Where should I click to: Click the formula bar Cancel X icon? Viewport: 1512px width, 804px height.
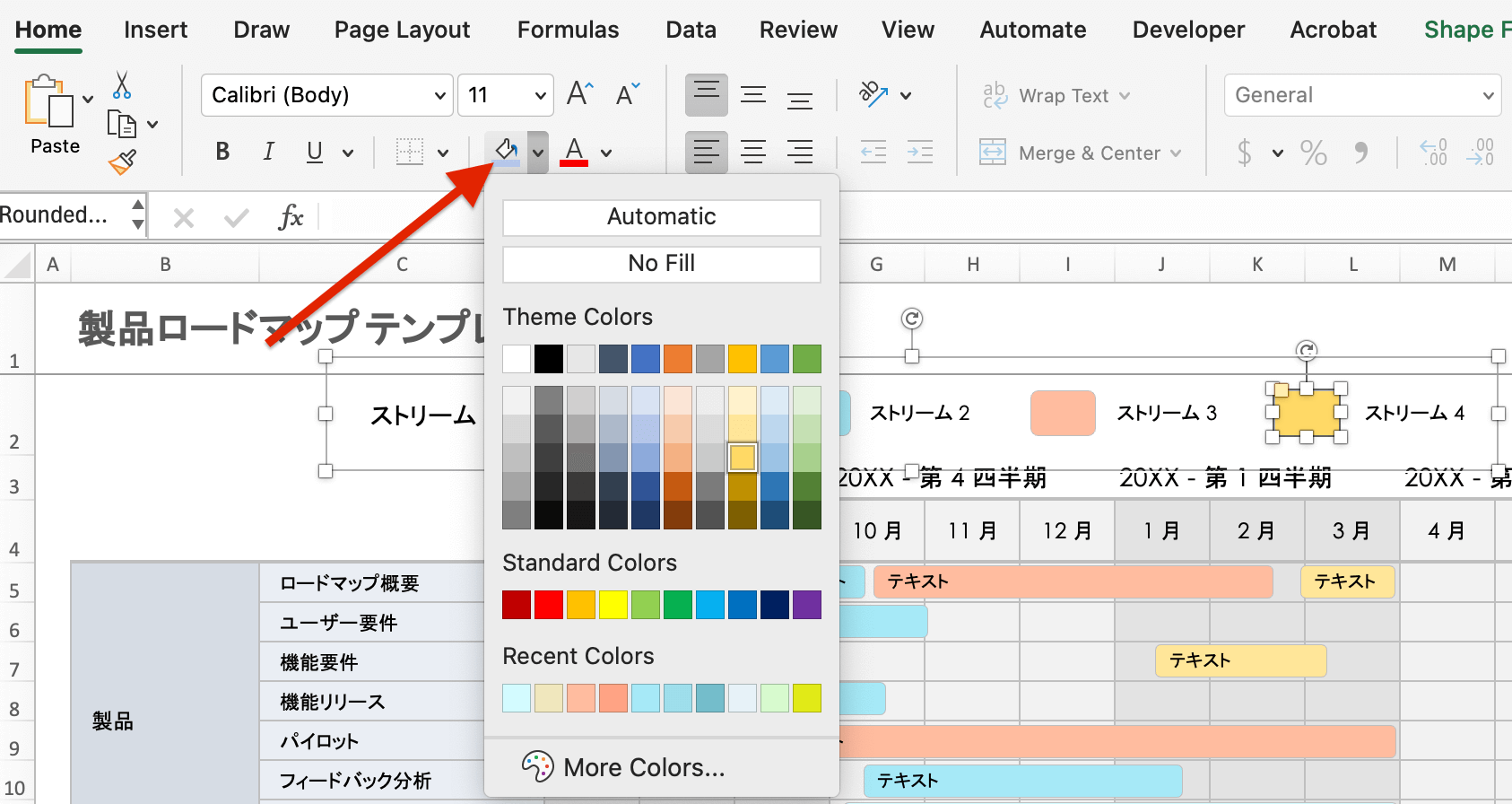[x=184, y=217]
